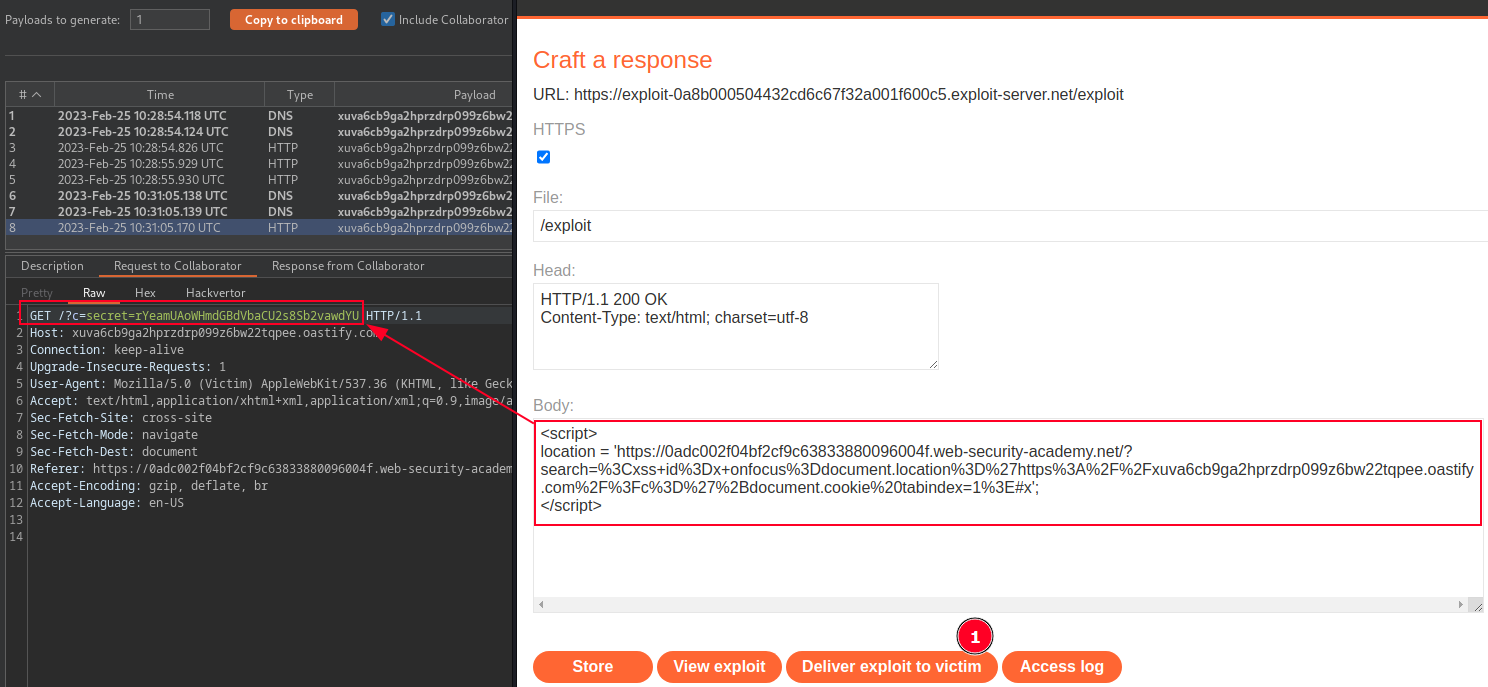Click Access log button
This screenshot has height=687, width=1488.
click(x=1062, y=666)
